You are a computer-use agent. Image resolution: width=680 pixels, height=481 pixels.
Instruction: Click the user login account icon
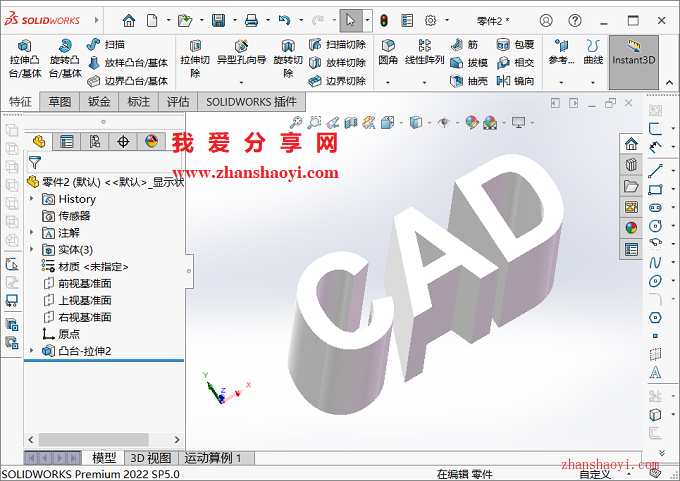tap(546, 20)
